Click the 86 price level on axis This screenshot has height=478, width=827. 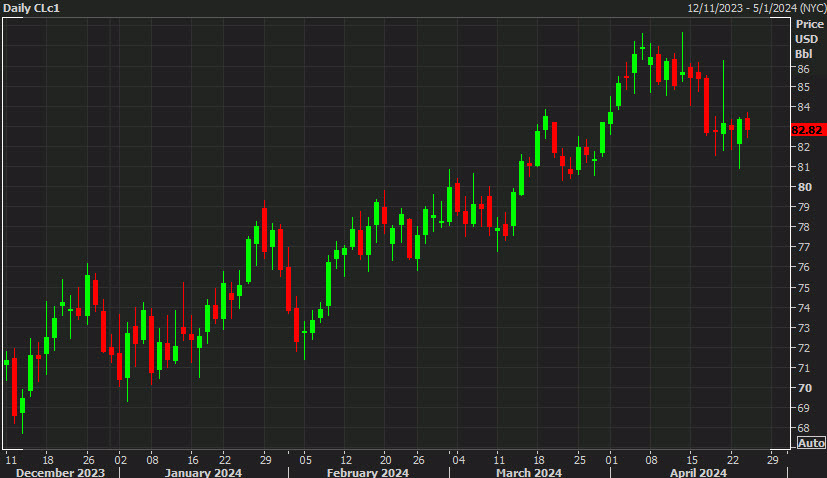[x=802, y=69]
